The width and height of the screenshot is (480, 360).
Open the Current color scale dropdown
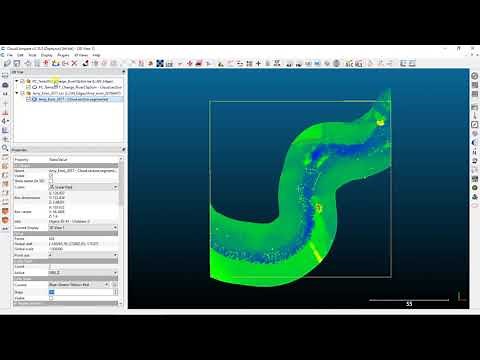(x=79, y=285)
